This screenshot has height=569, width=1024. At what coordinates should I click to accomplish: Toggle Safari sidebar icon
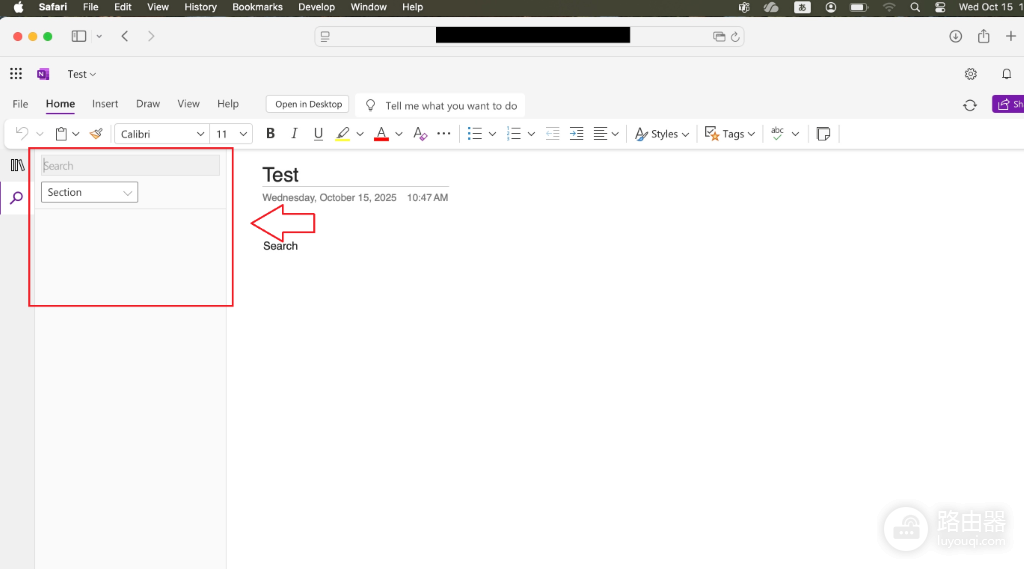click(x=79, y=37)
